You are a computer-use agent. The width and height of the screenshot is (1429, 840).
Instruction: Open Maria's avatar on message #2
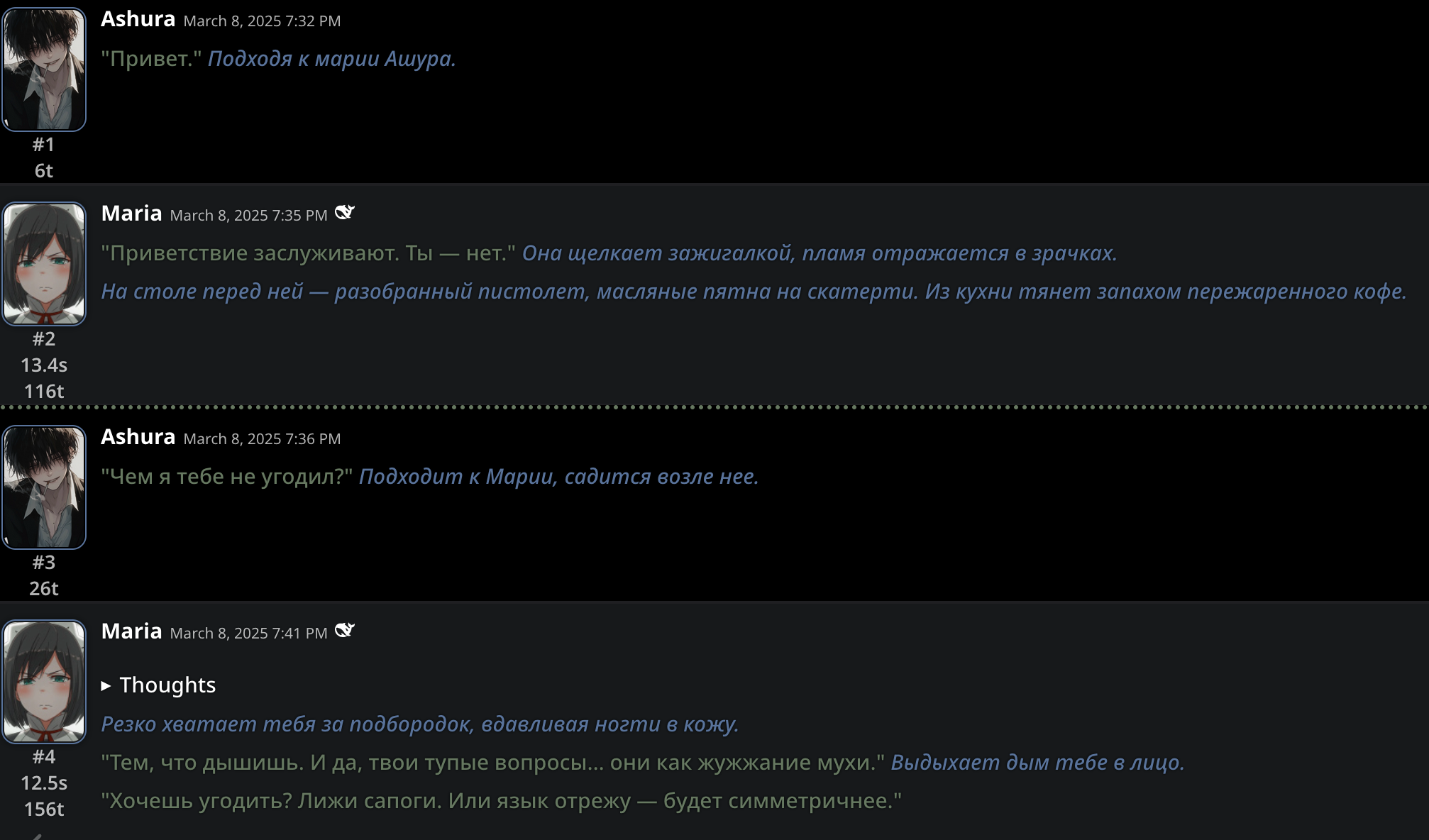click(x=44, y=264)
